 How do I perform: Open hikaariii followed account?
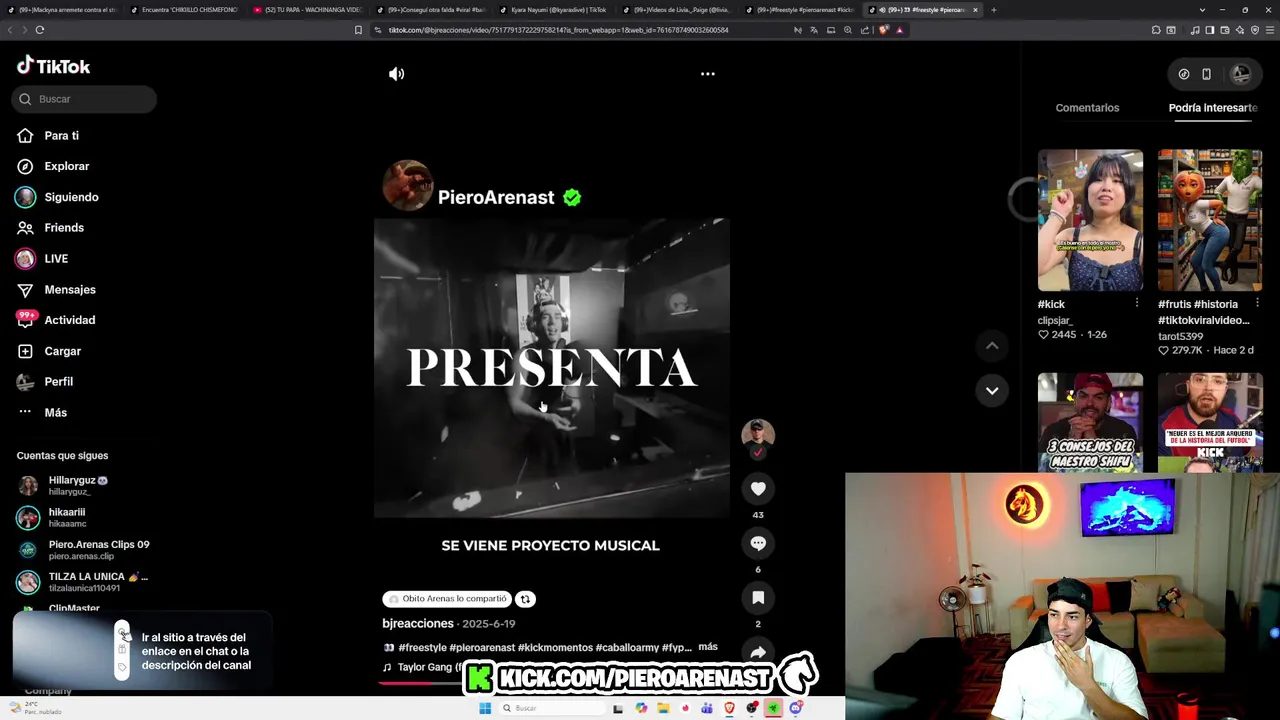(67, 517)
